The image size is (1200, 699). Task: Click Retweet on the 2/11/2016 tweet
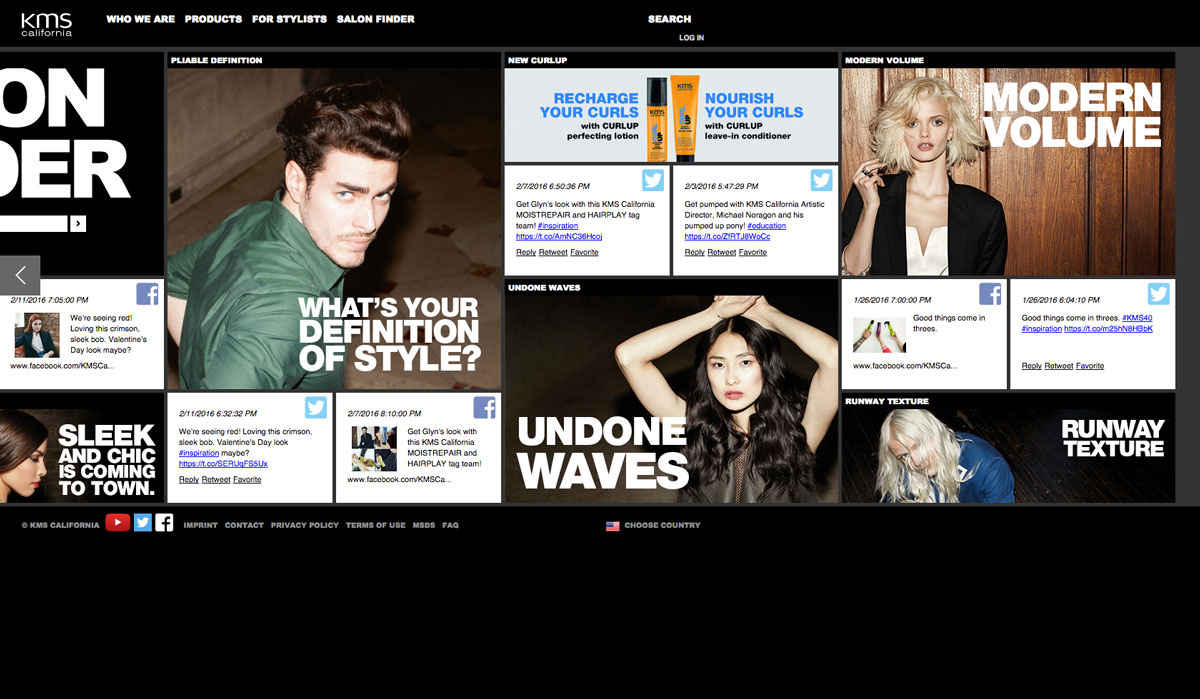click(x=216, y=480)
